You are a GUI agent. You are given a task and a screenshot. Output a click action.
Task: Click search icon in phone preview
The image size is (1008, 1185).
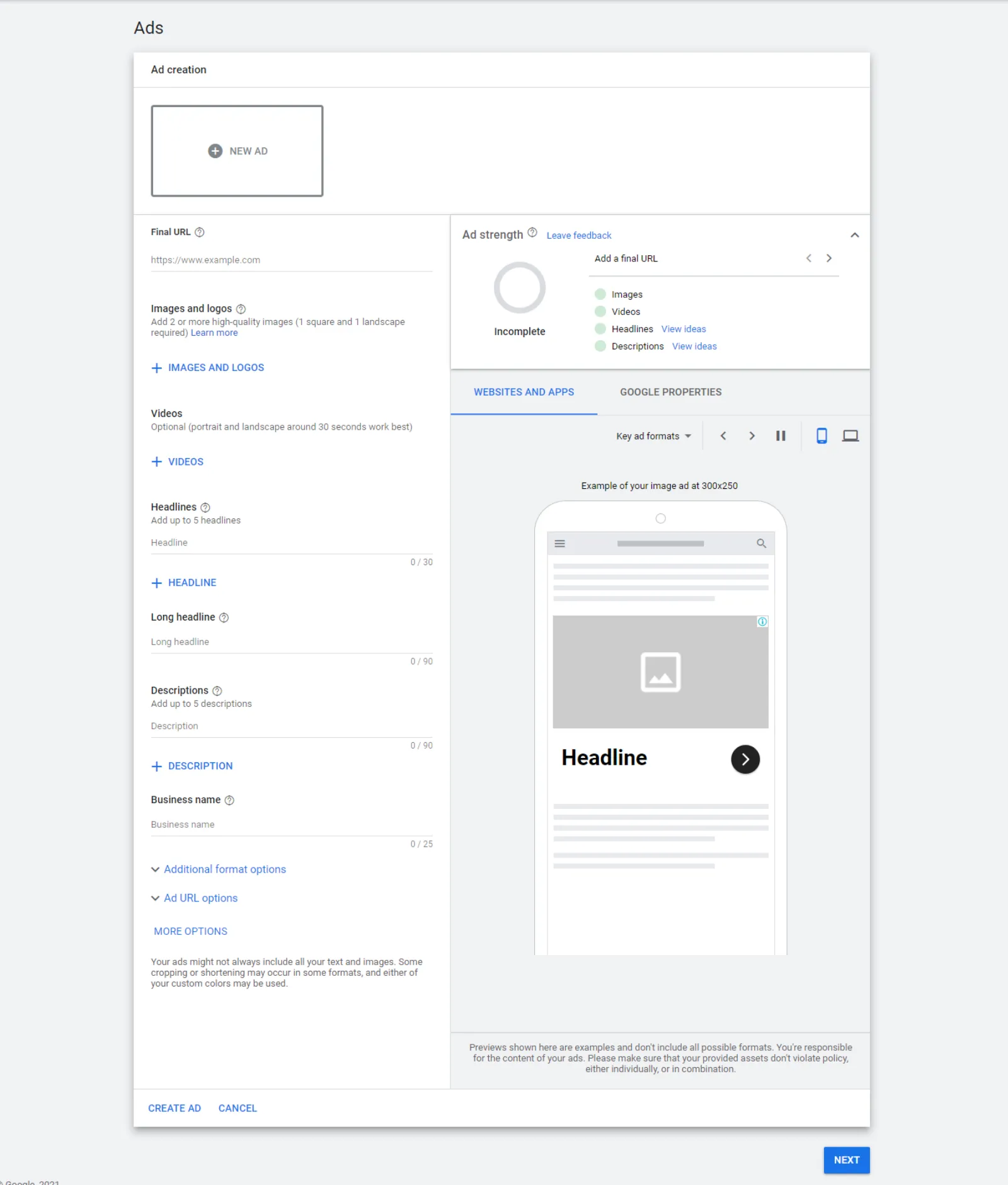[x=761, y=544]
